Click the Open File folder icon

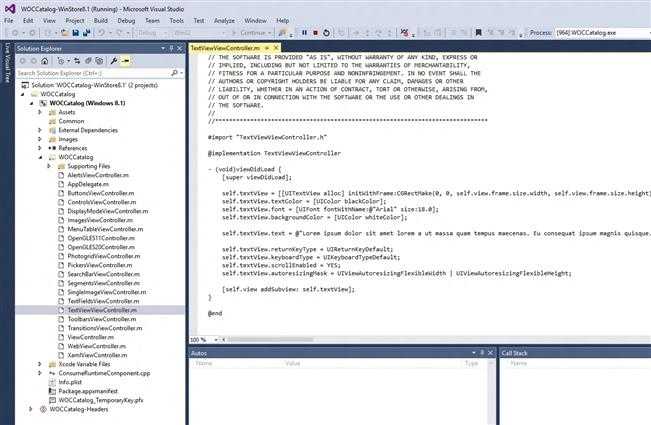coord(65,32)
